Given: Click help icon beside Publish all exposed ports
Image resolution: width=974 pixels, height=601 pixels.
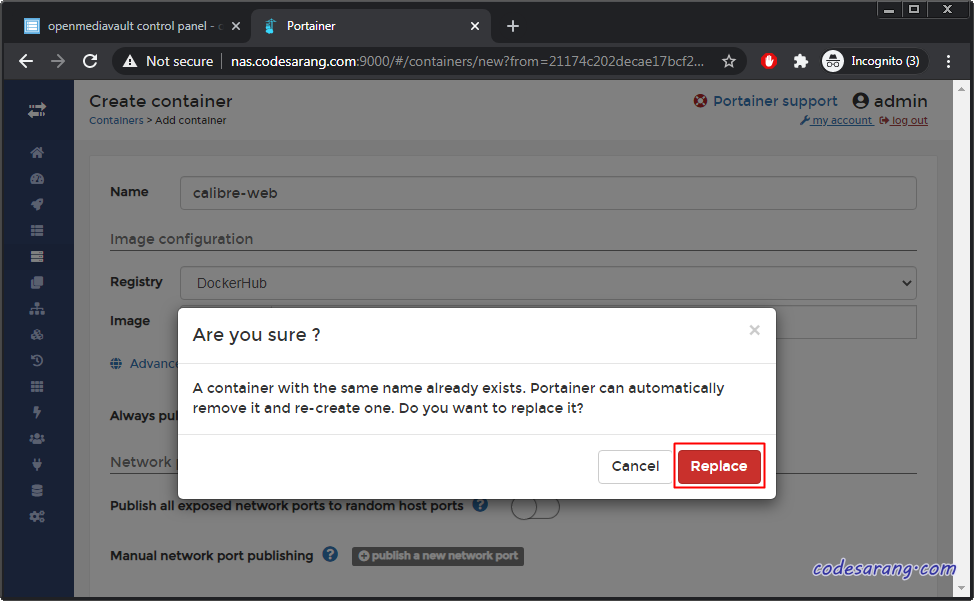Looking at the screenshot, I should 480,505.
